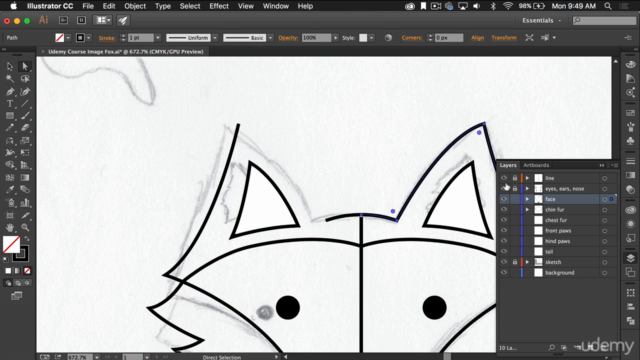Click the Adobe Stock search field

click(x=604, y=20)
